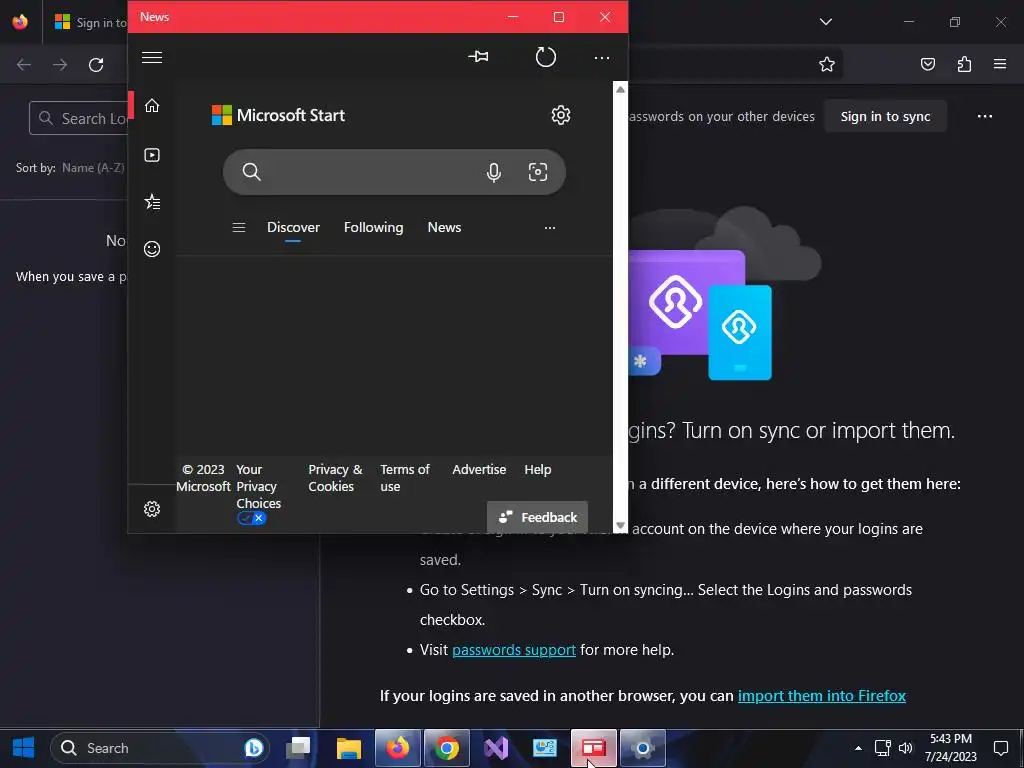Open the News app hamburger menu
1024x768 pixels.
pyautogui.click(x=152, y=57)
